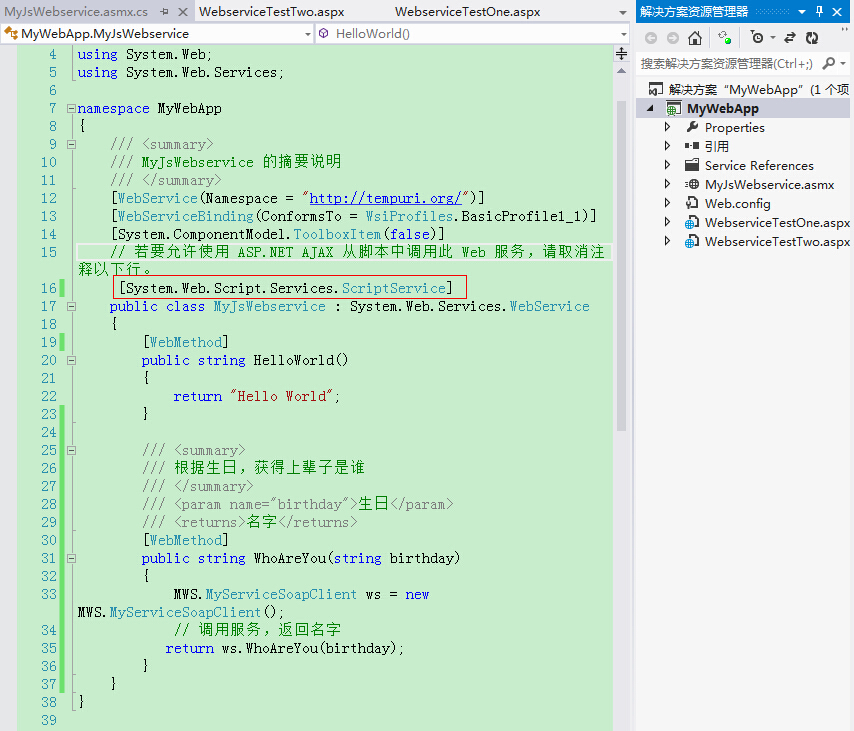Click the Forward arrow in Solution Explorer toolbar

[x=673, y=38]
